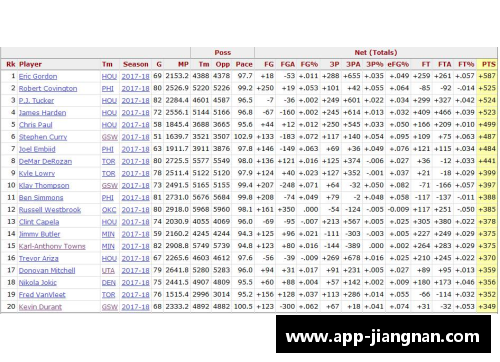The image size is (500, 362).
Task: Open Eric Gordon's player page
Action: (x=38, y=76)
